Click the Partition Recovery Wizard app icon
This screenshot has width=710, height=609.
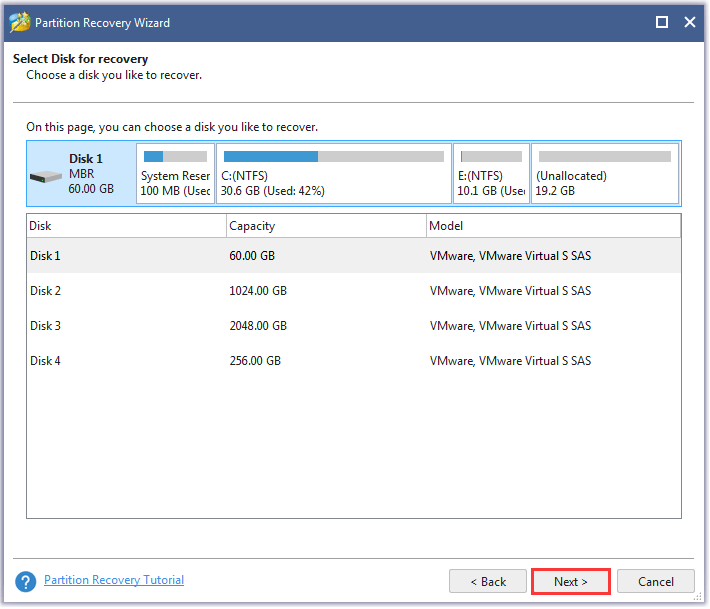click(19, 22)
